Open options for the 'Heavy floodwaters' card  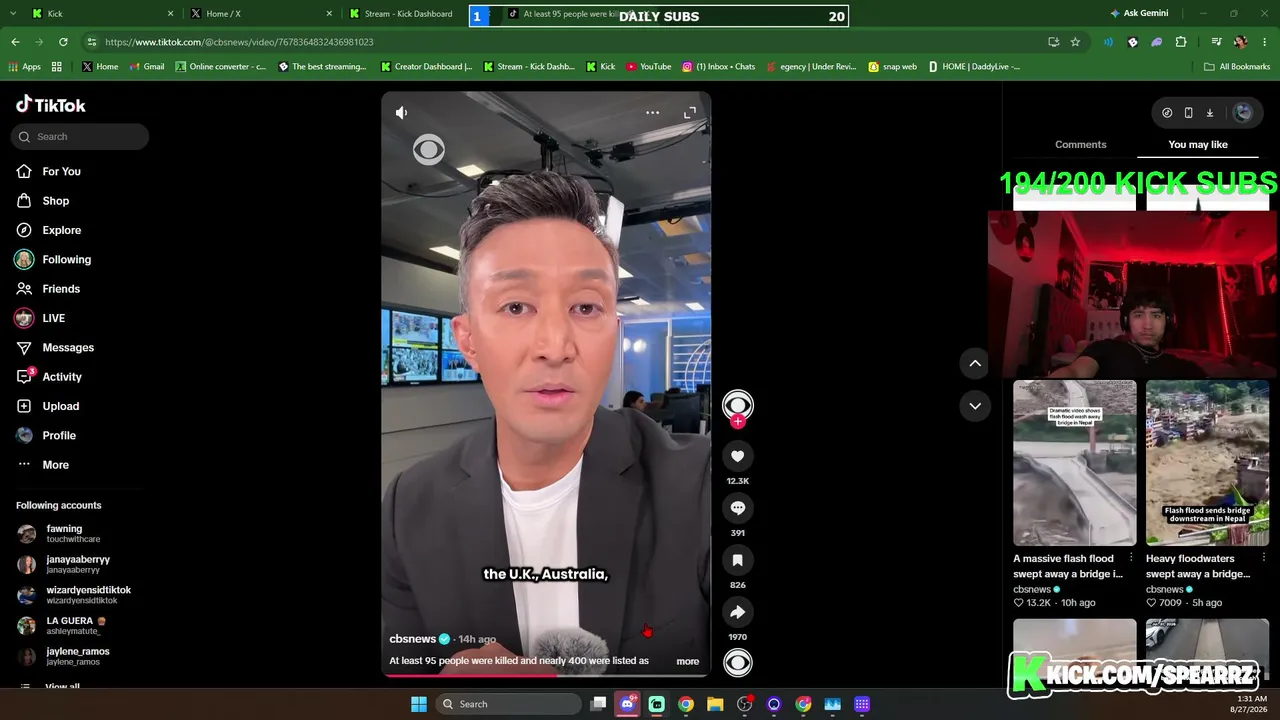click(x=1264, y=558)
